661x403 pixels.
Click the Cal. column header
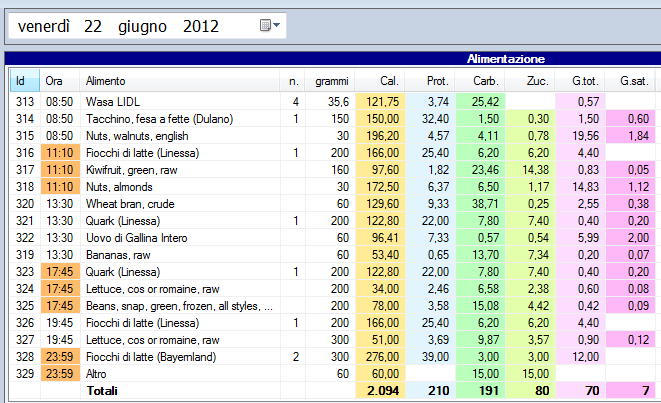click(x=380, y=81)
